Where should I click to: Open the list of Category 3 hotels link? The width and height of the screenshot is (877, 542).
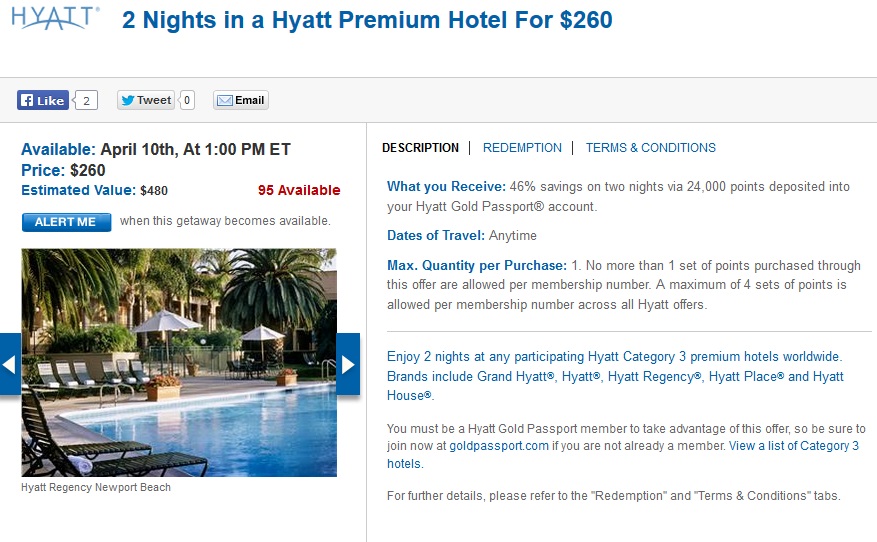[x=793, y=446]
